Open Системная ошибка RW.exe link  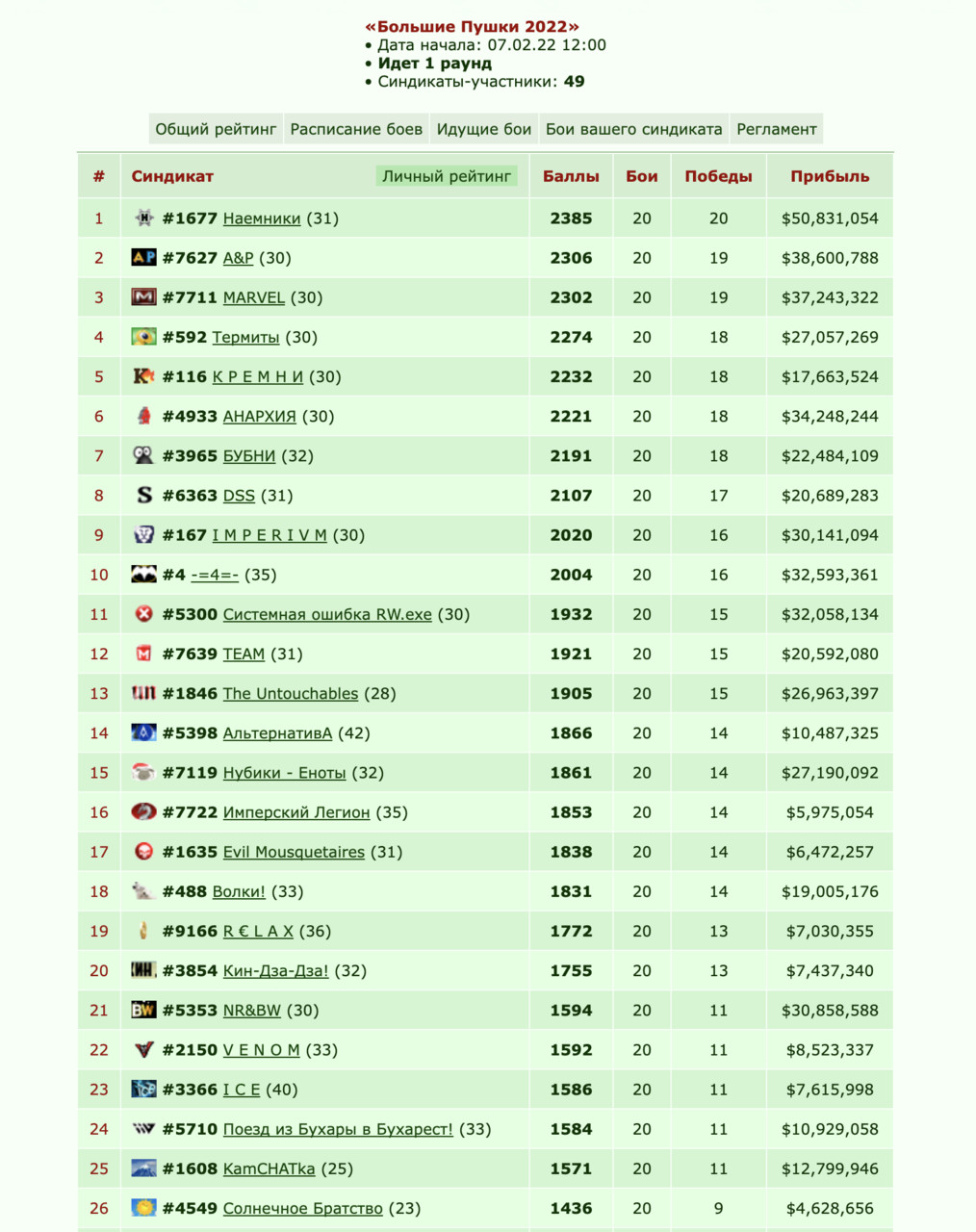327,614
